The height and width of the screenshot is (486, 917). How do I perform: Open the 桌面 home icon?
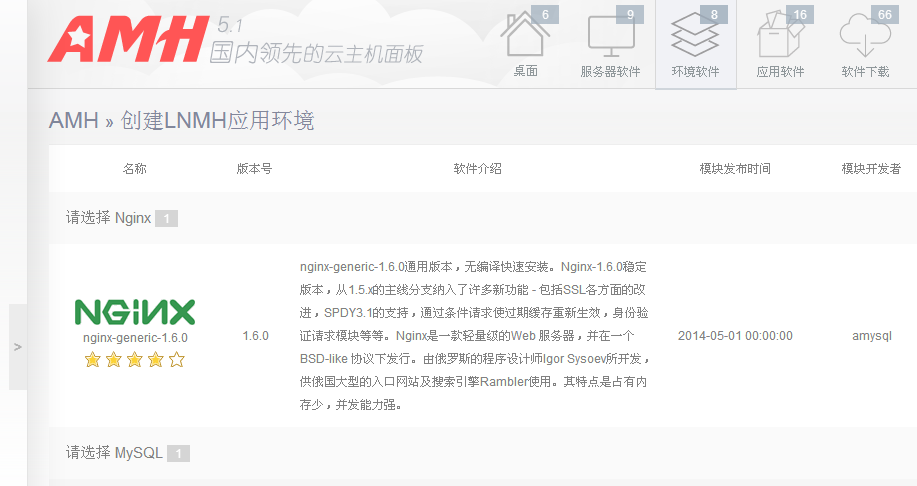click(525, 37)
